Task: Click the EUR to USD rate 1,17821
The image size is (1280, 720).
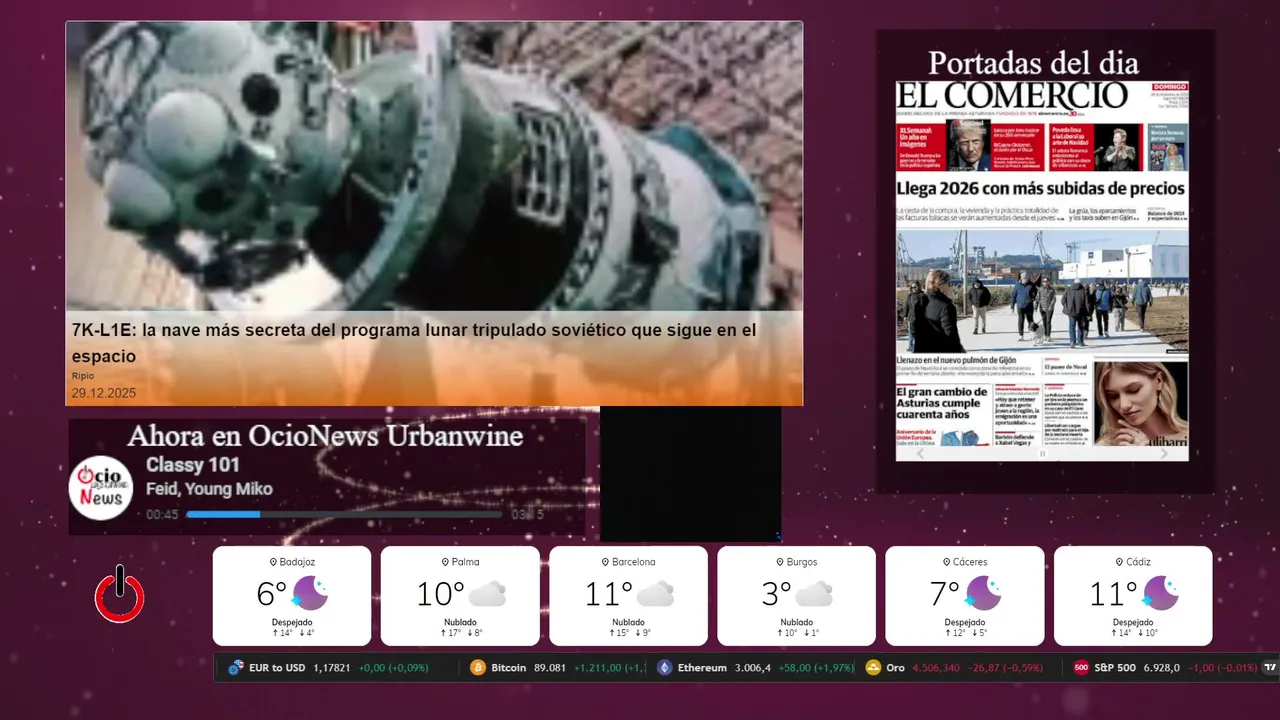Action: tap(332, 668)
